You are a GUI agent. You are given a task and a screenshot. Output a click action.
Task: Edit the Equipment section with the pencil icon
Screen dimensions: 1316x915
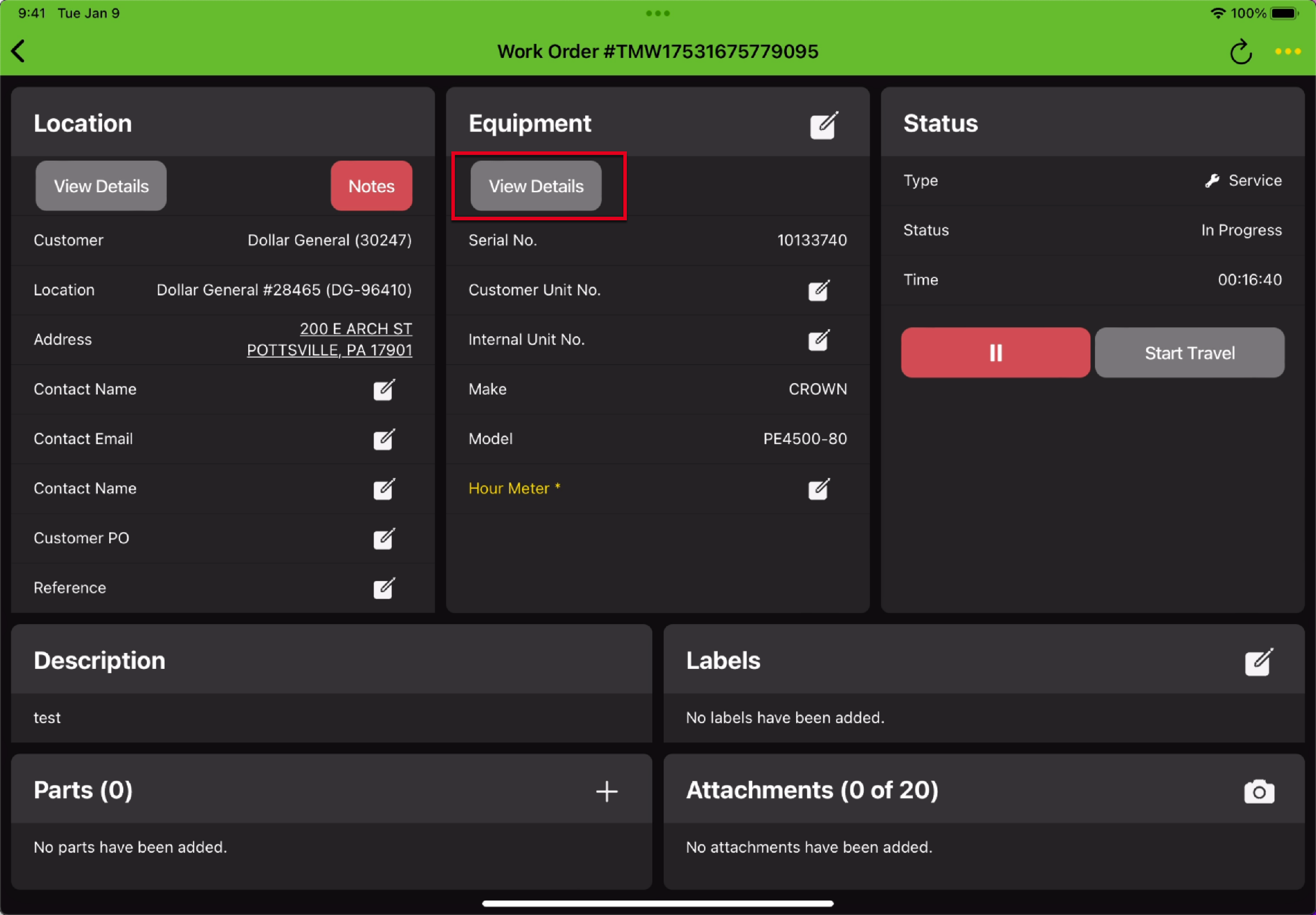pos(823,125)
